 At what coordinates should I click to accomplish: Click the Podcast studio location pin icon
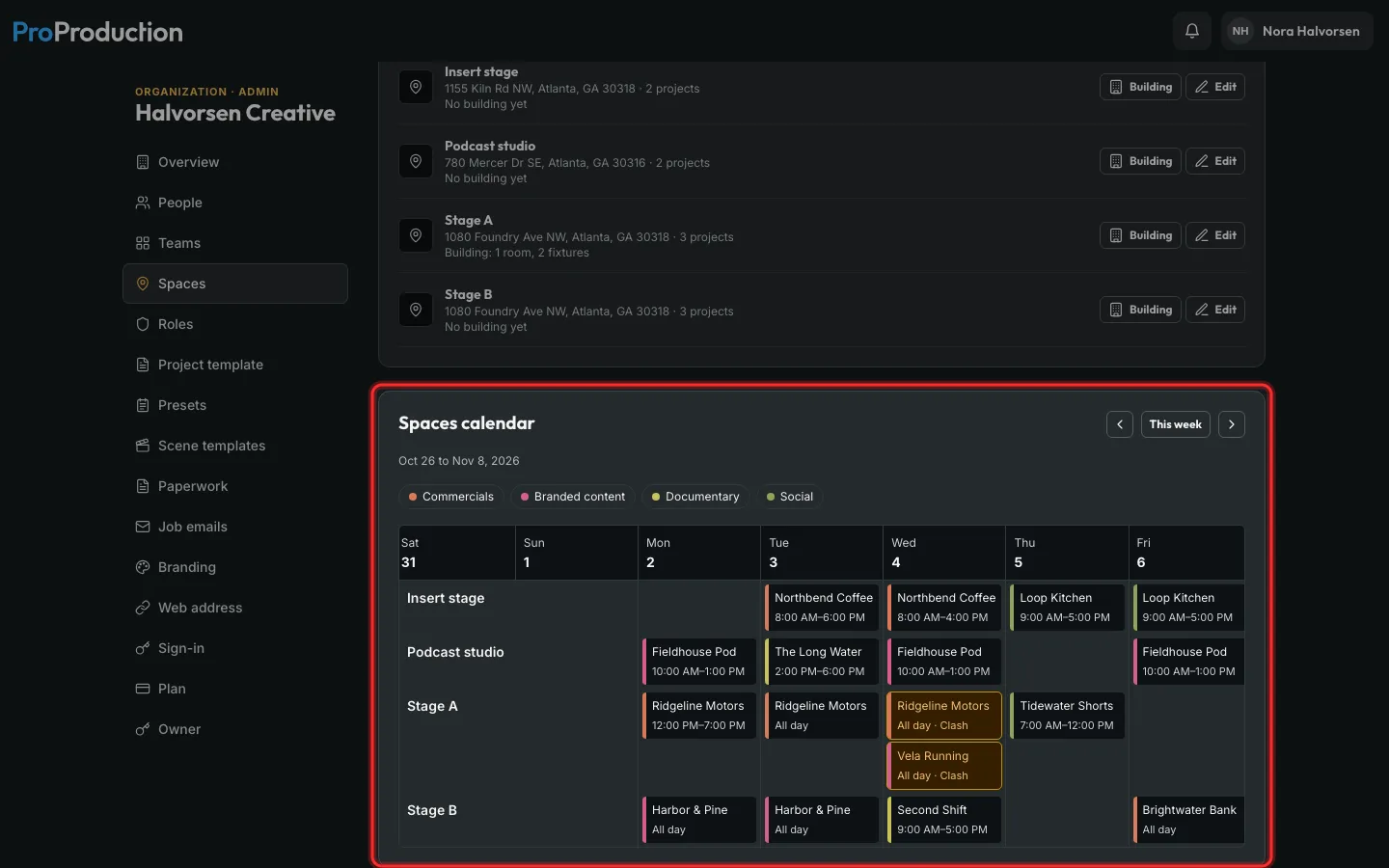[416, 161]
